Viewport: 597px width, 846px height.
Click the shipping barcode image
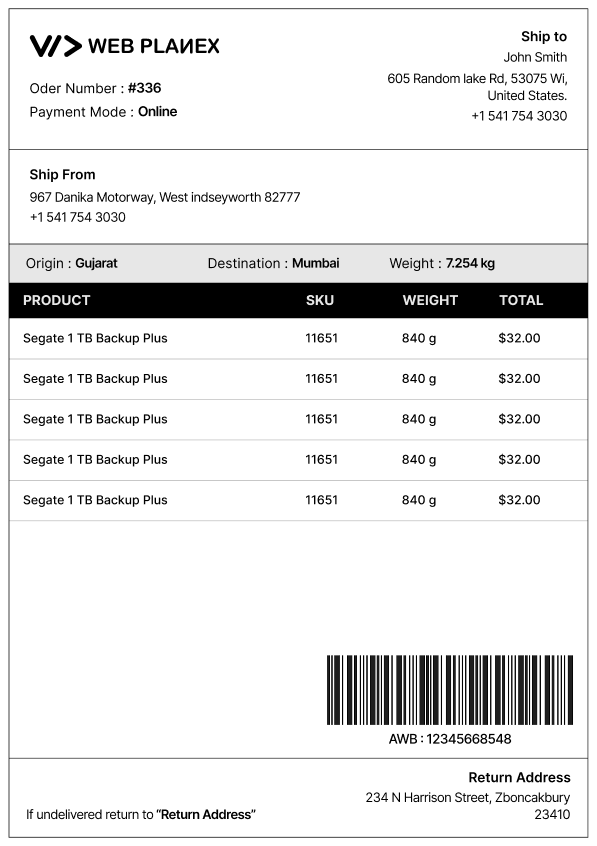tap(450, 690)
